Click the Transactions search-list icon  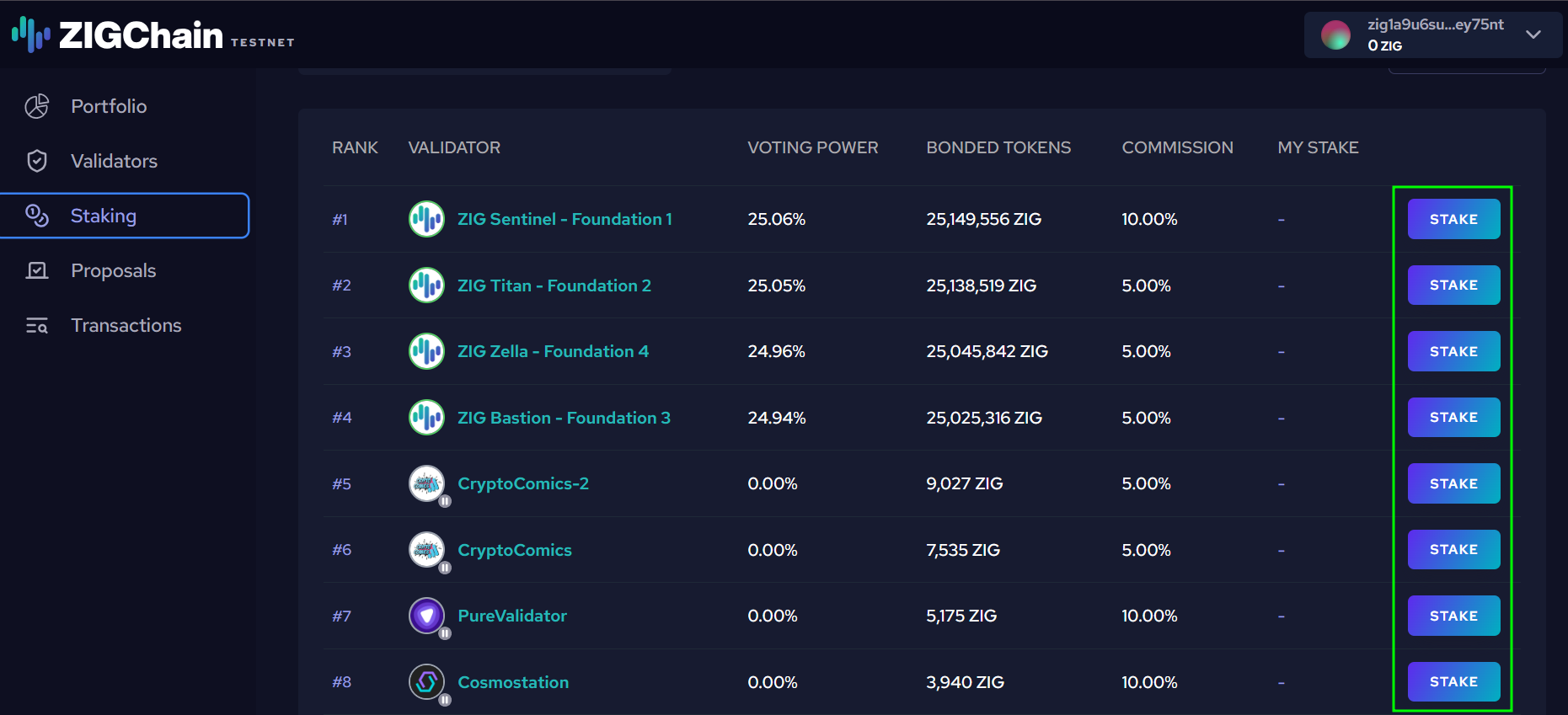coord(37,325)
